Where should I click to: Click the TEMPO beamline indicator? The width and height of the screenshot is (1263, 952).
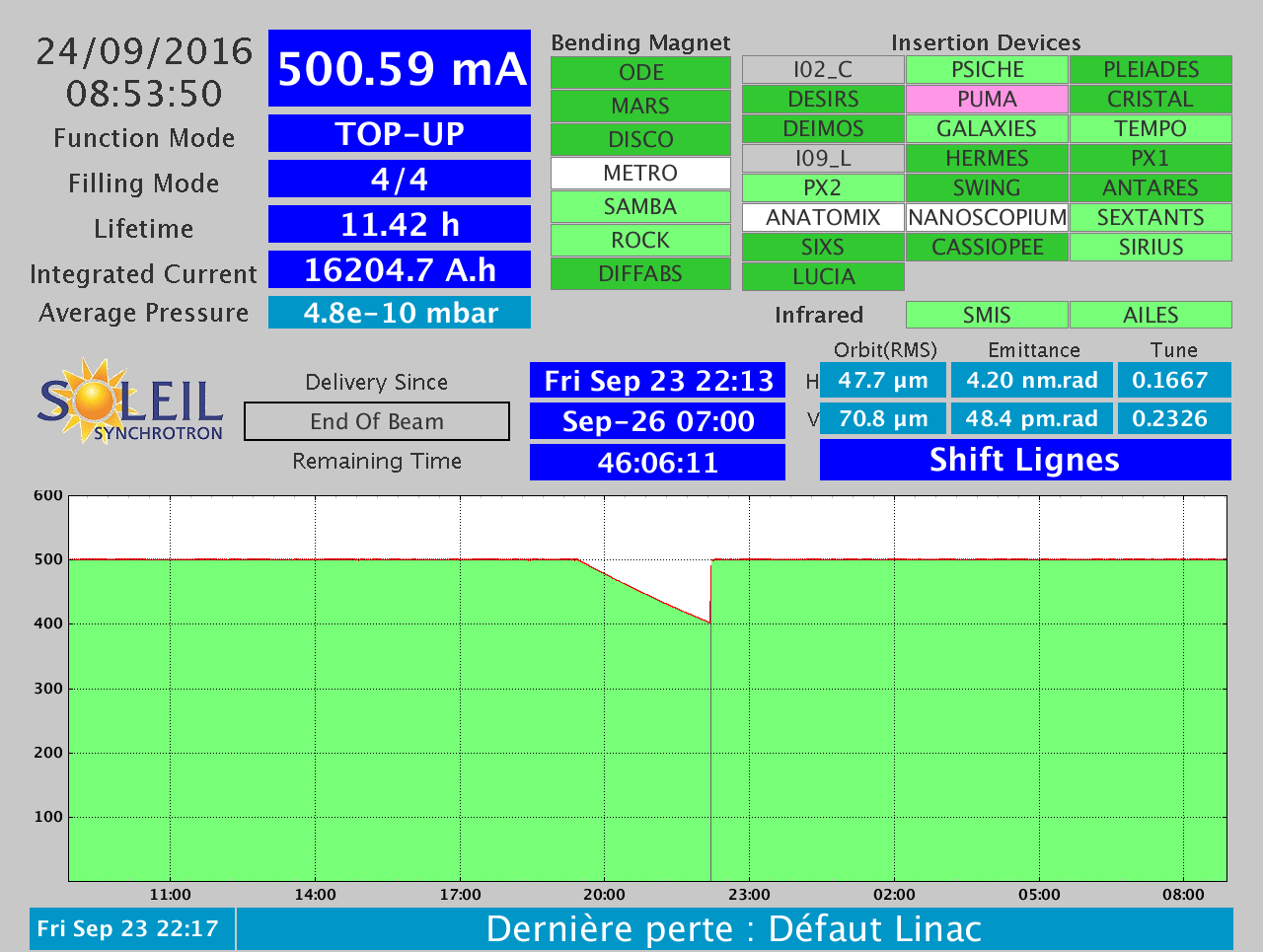point(1151,129)
